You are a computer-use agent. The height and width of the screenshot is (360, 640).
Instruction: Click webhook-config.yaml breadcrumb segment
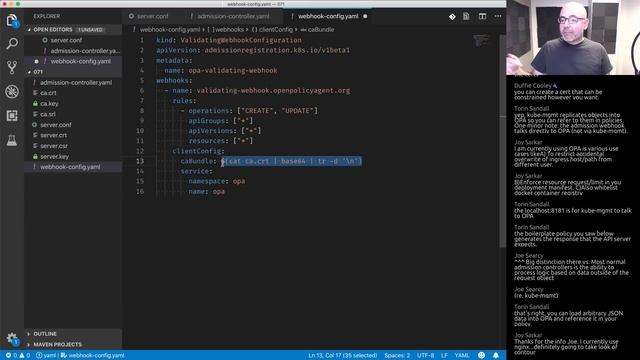(169, 30)
